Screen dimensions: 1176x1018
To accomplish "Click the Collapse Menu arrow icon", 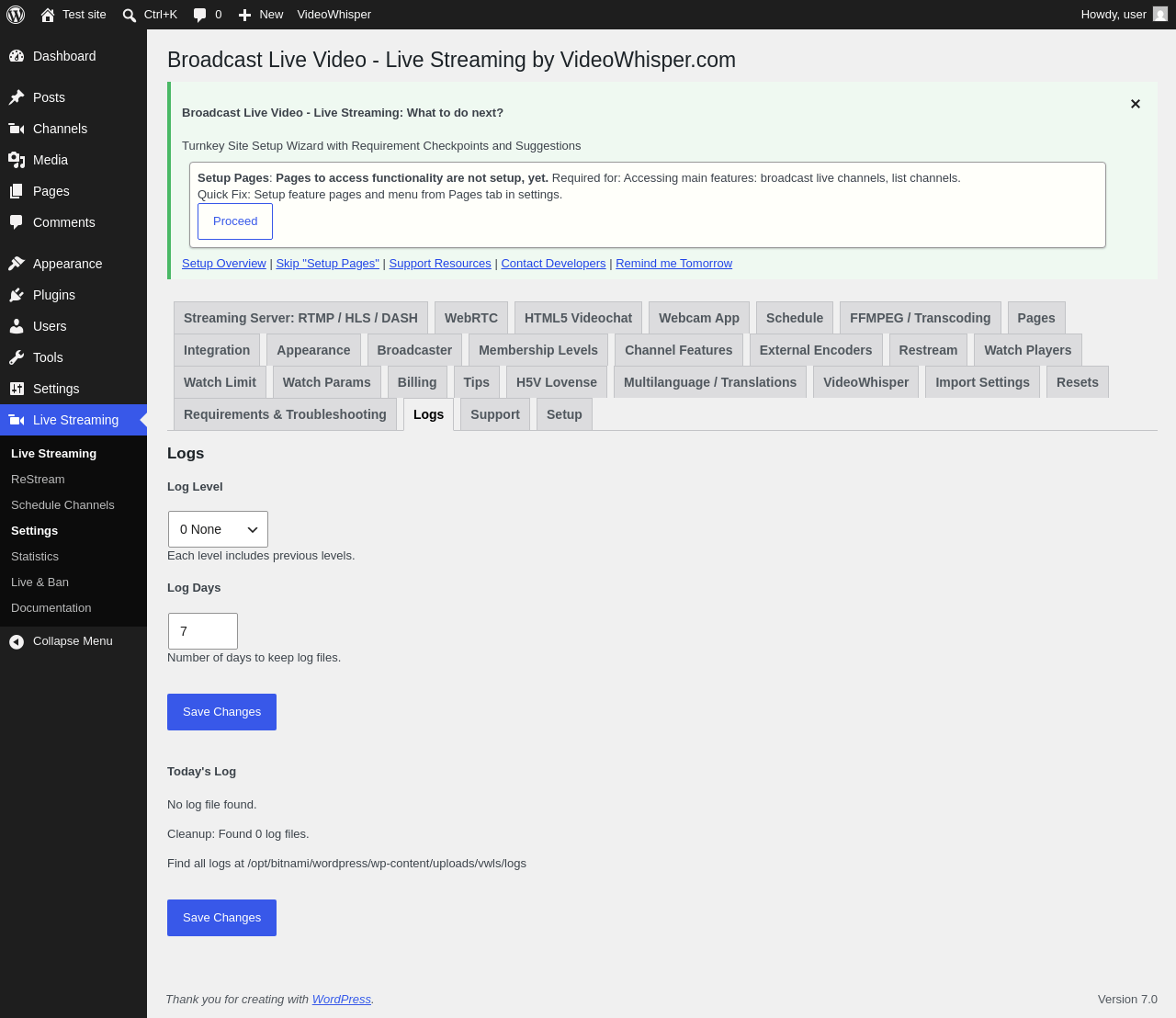I will (x=17, y=641).
